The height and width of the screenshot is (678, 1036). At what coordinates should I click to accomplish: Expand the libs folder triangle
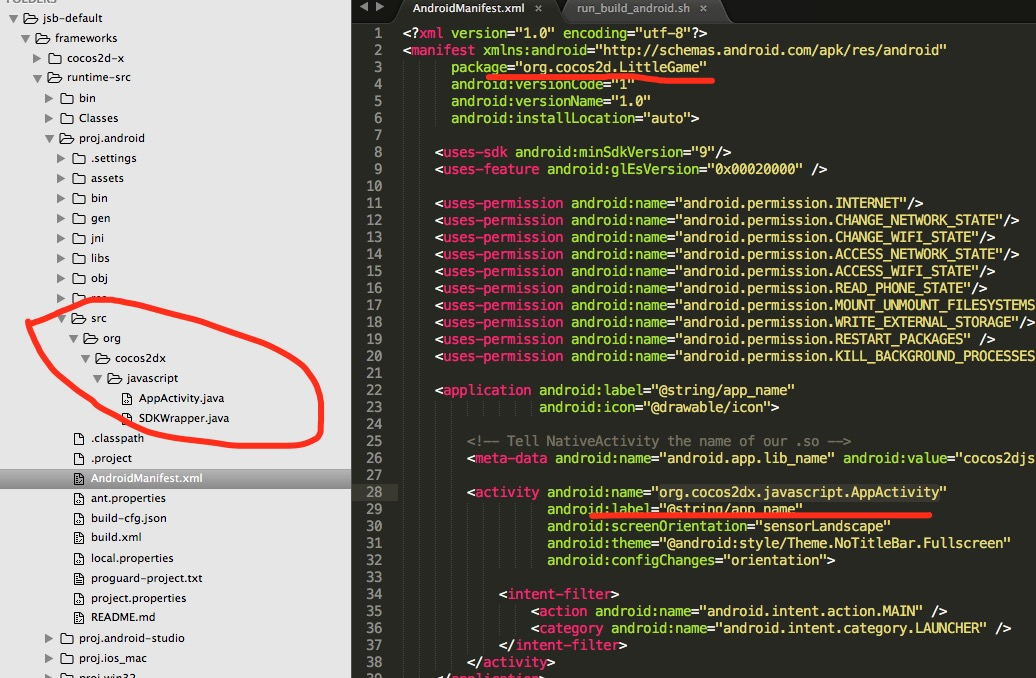click(x=61, y=258)
